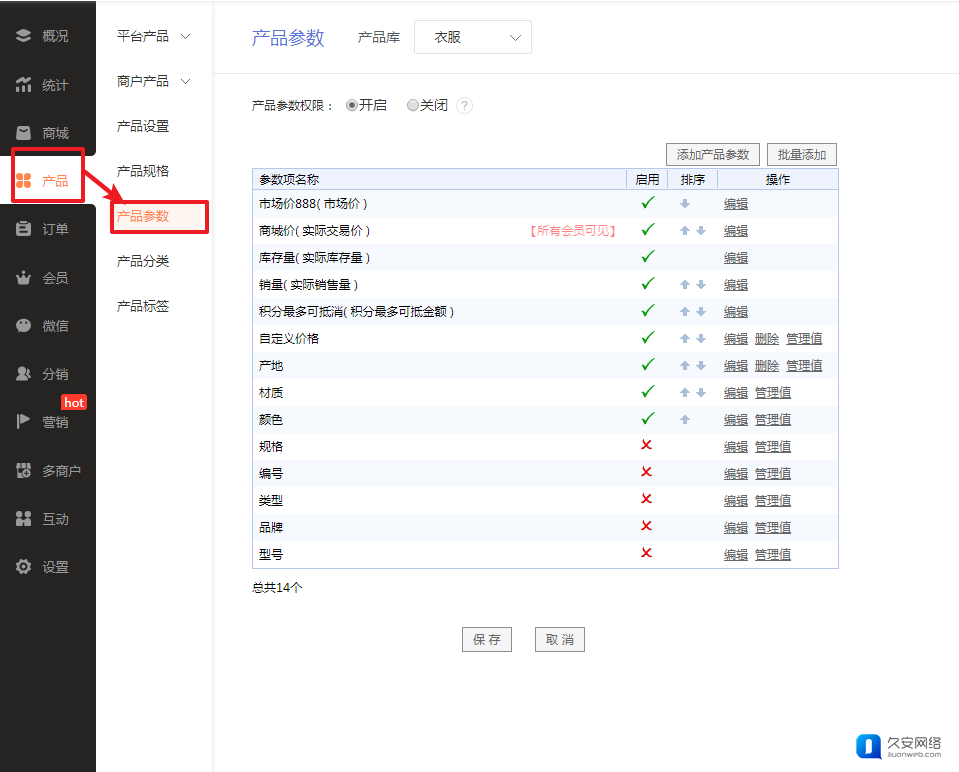959x772 pixels.
Task: Toggle enabled status for 规格 row
Action: pyautogui.click(x=646, y=445)
